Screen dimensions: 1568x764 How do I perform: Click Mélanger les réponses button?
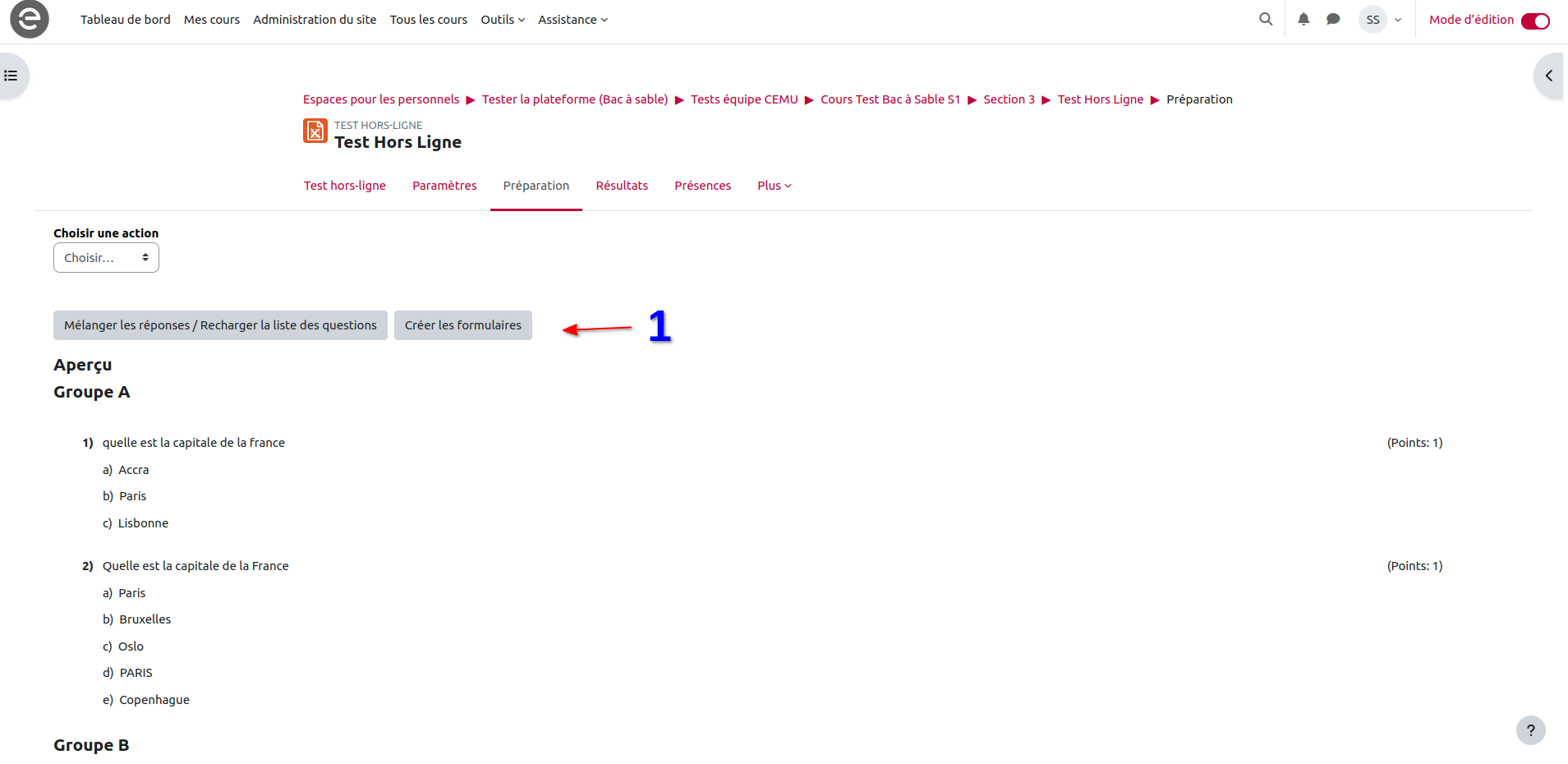click(220, 325)
